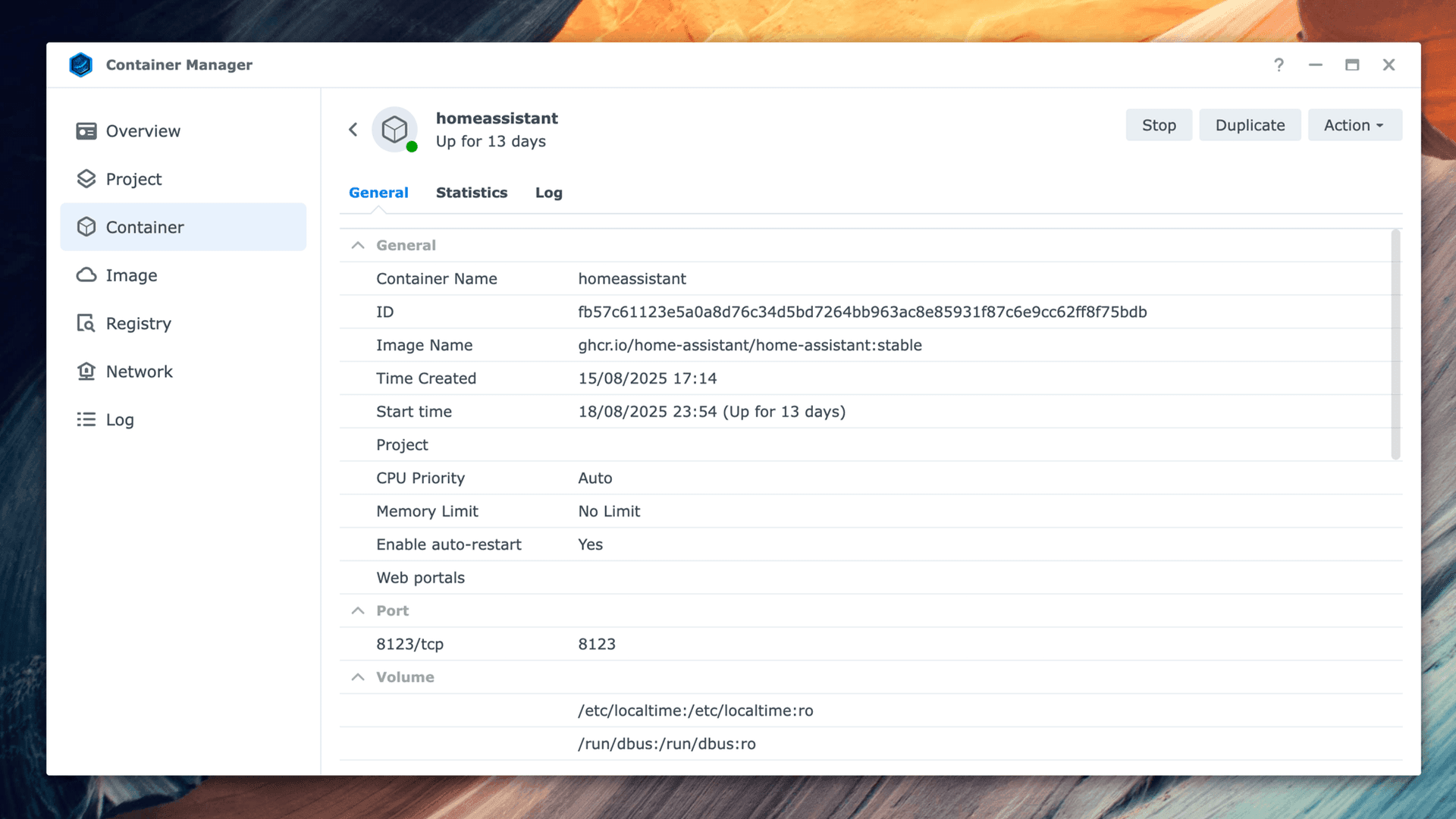The image size is (1456, 819).
Task: Collapse the General details section
Action: 357,245
